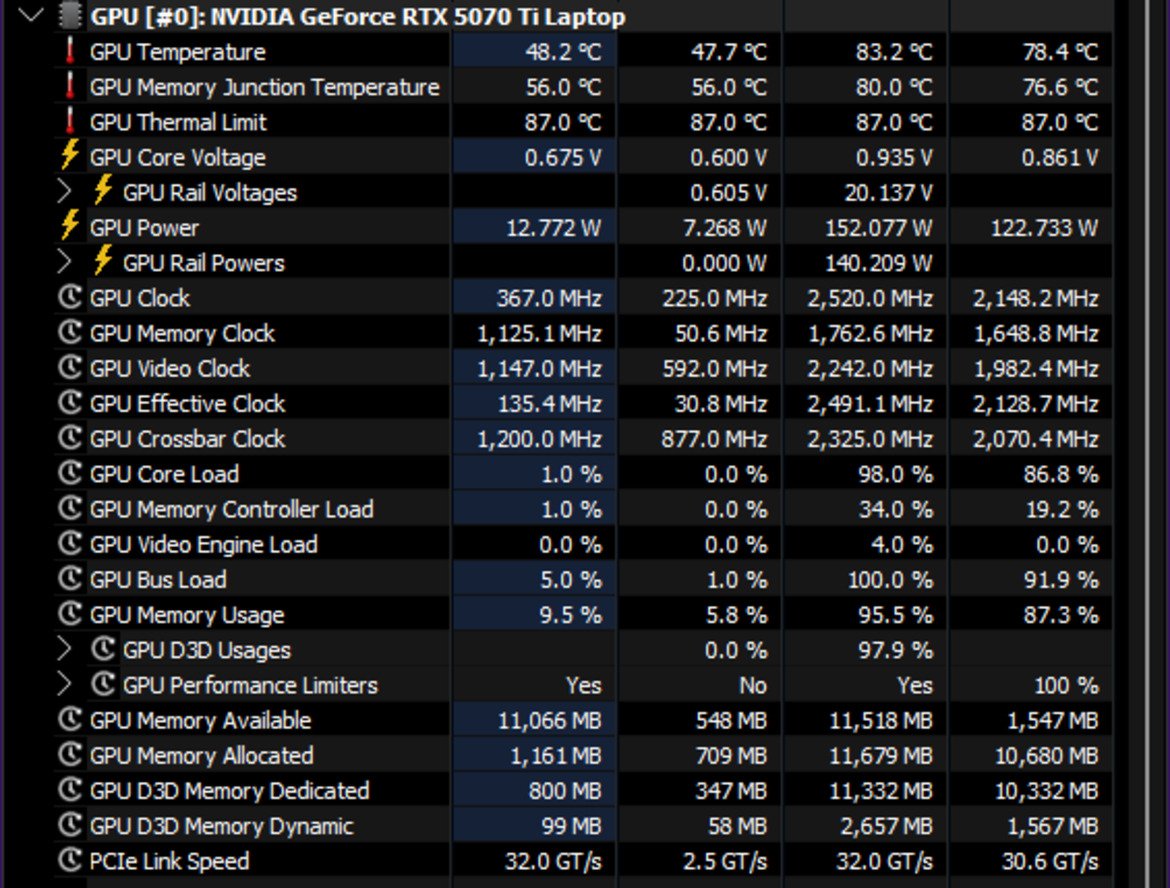Click the average GPU Clock value 2,148.2 MHz

click(1035, 298)
